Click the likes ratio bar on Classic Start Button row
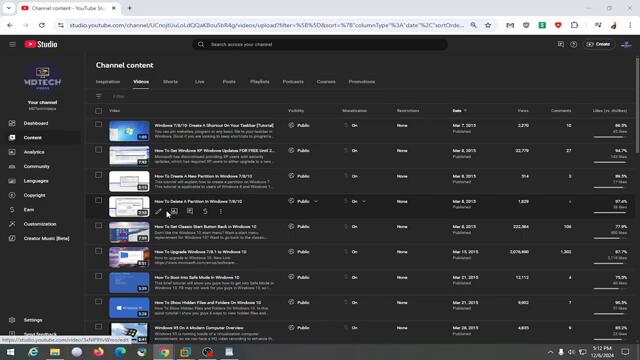640x360 pixels. pyautogui.click(x=610, y=238)
